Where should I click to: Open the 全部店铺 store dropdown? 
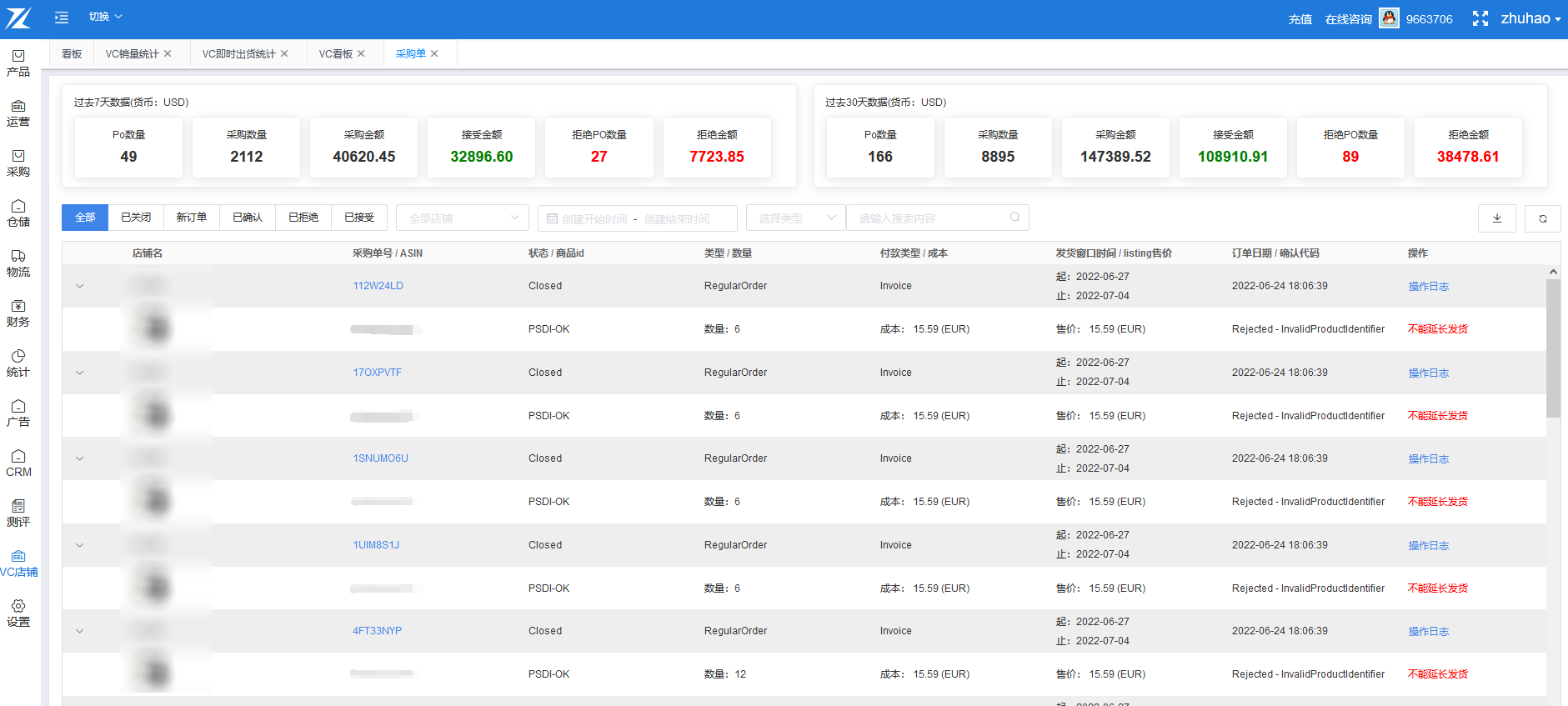(463, 218)
